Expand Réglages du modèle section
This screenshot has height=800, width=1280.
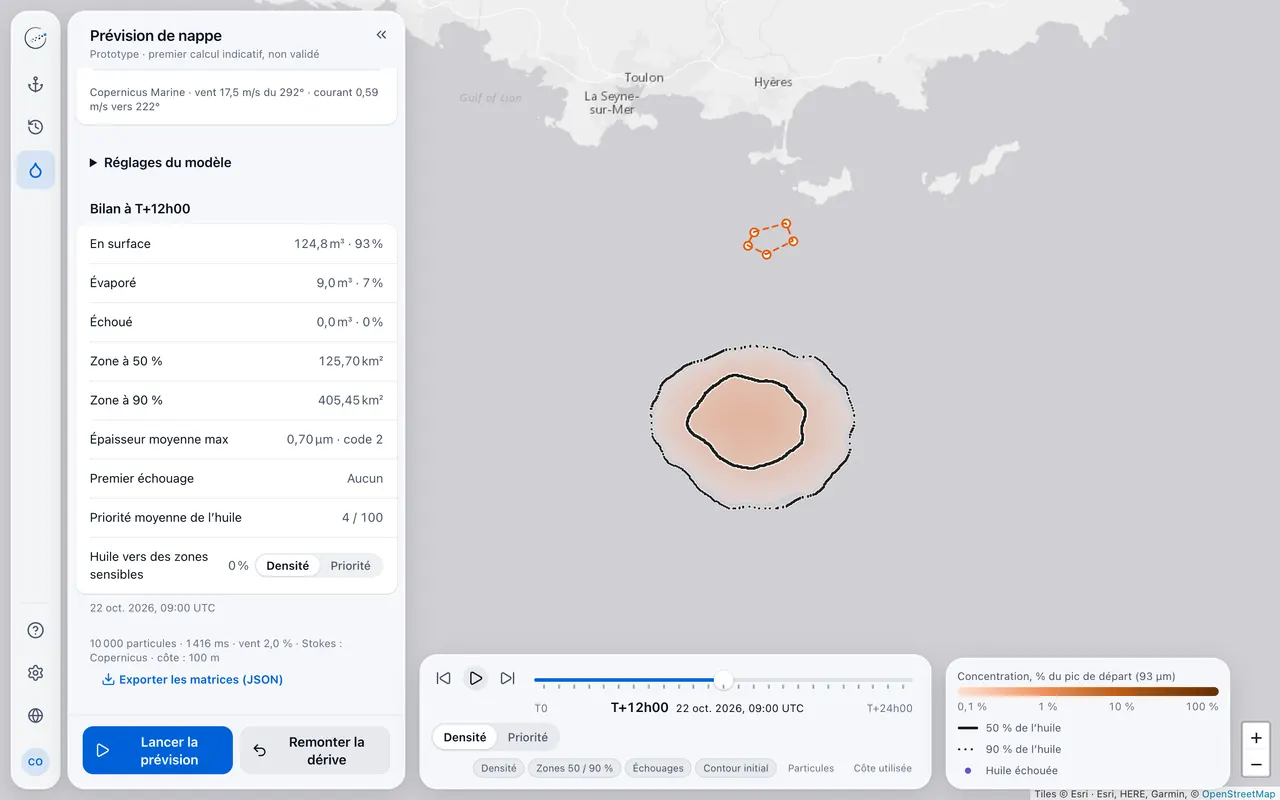tap(160, 162)
